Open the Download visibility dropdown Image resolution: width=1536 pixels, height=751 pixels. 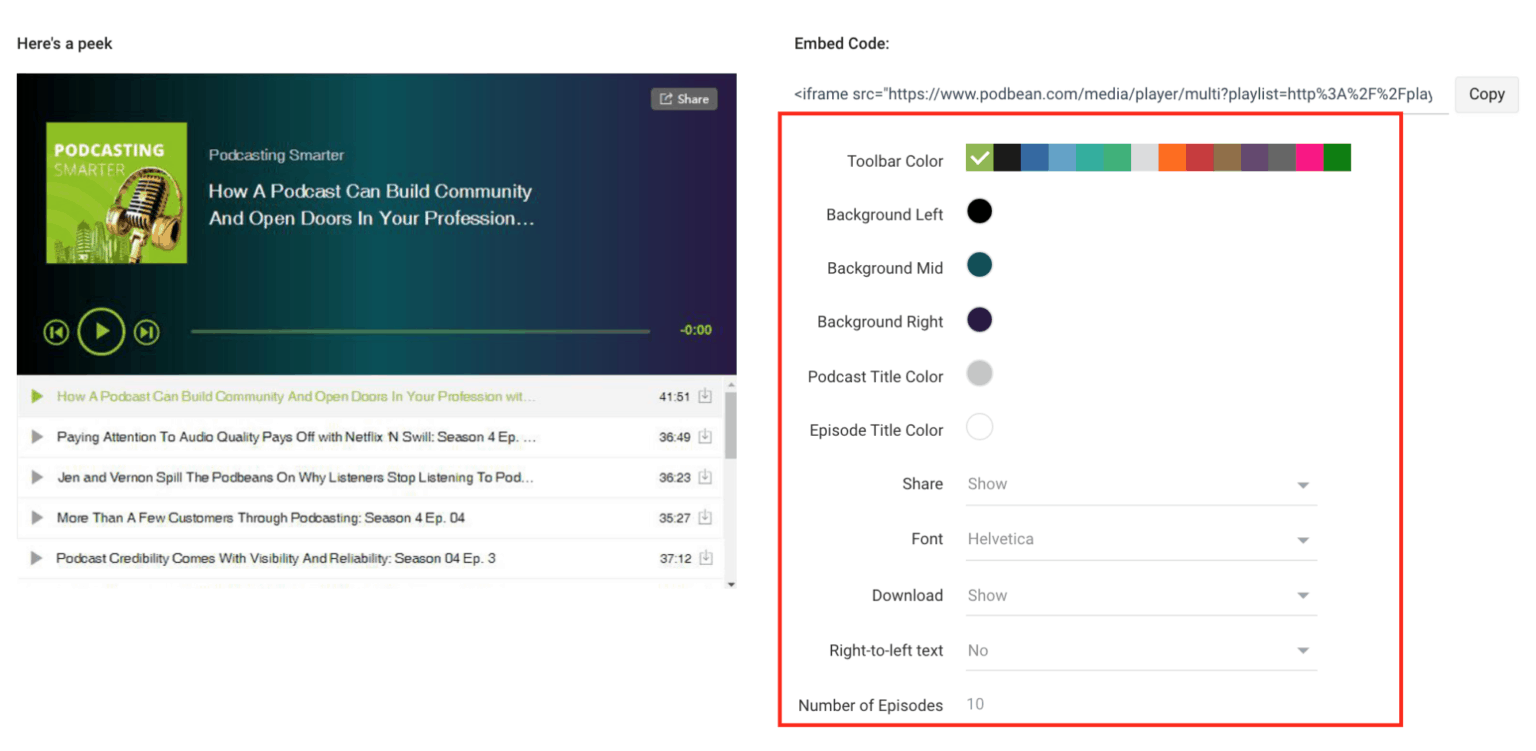pyautogui.click(x=1140, y=595)
